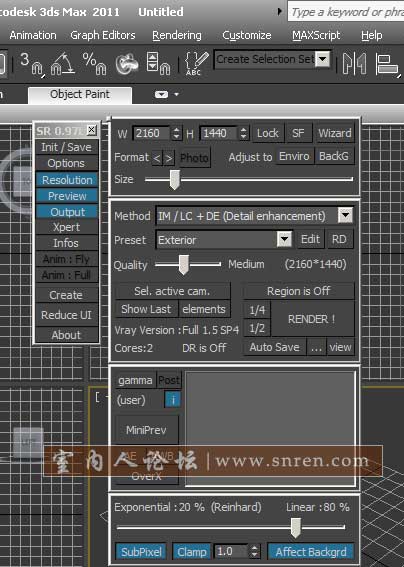Click the search menu arrow by keyword box
The image size is (404, 567).
[x=279, y=11]
